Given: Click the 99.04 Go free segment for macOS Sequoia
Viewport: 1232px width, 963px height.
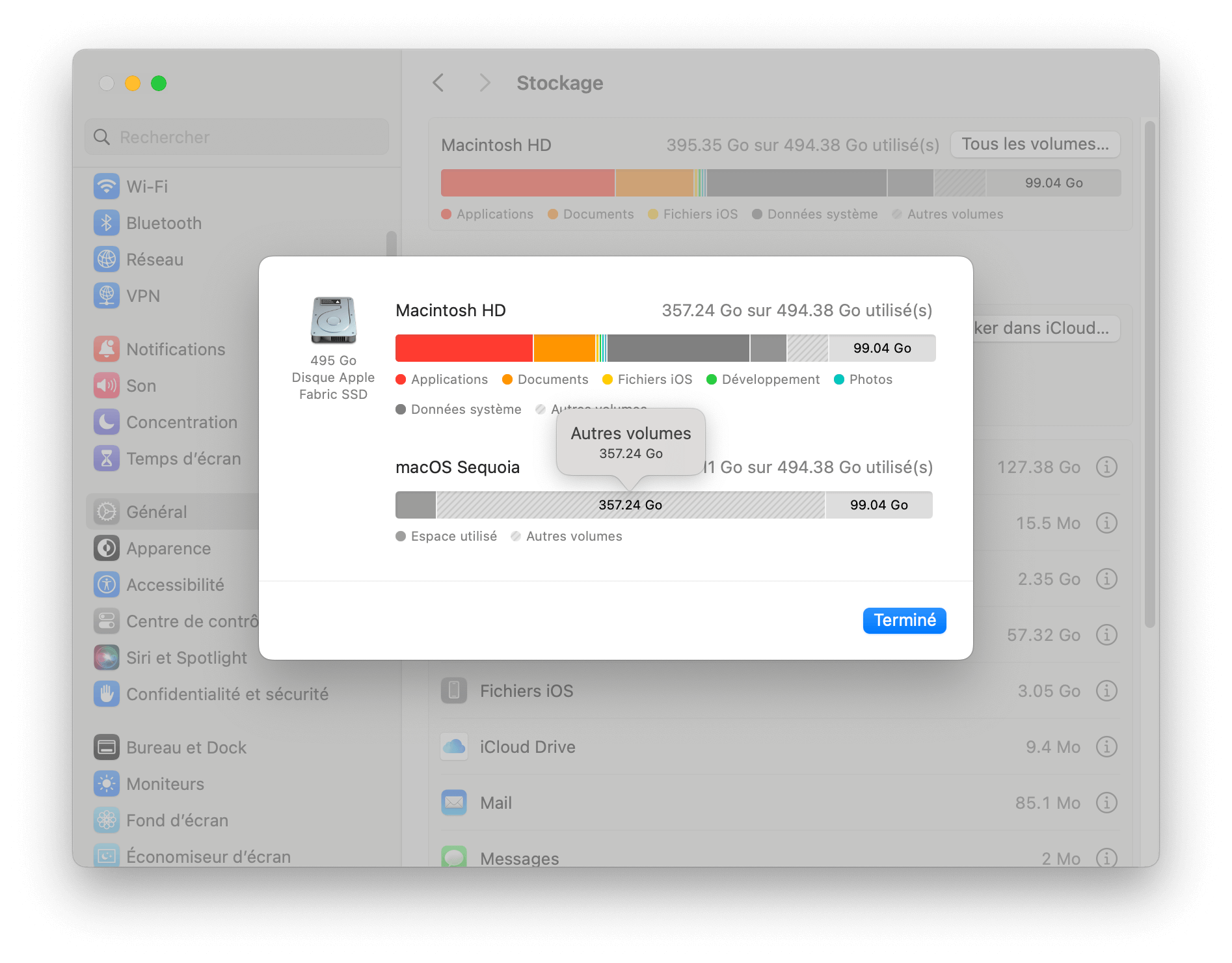Looking at the screenshot, I should click(879, 505).
